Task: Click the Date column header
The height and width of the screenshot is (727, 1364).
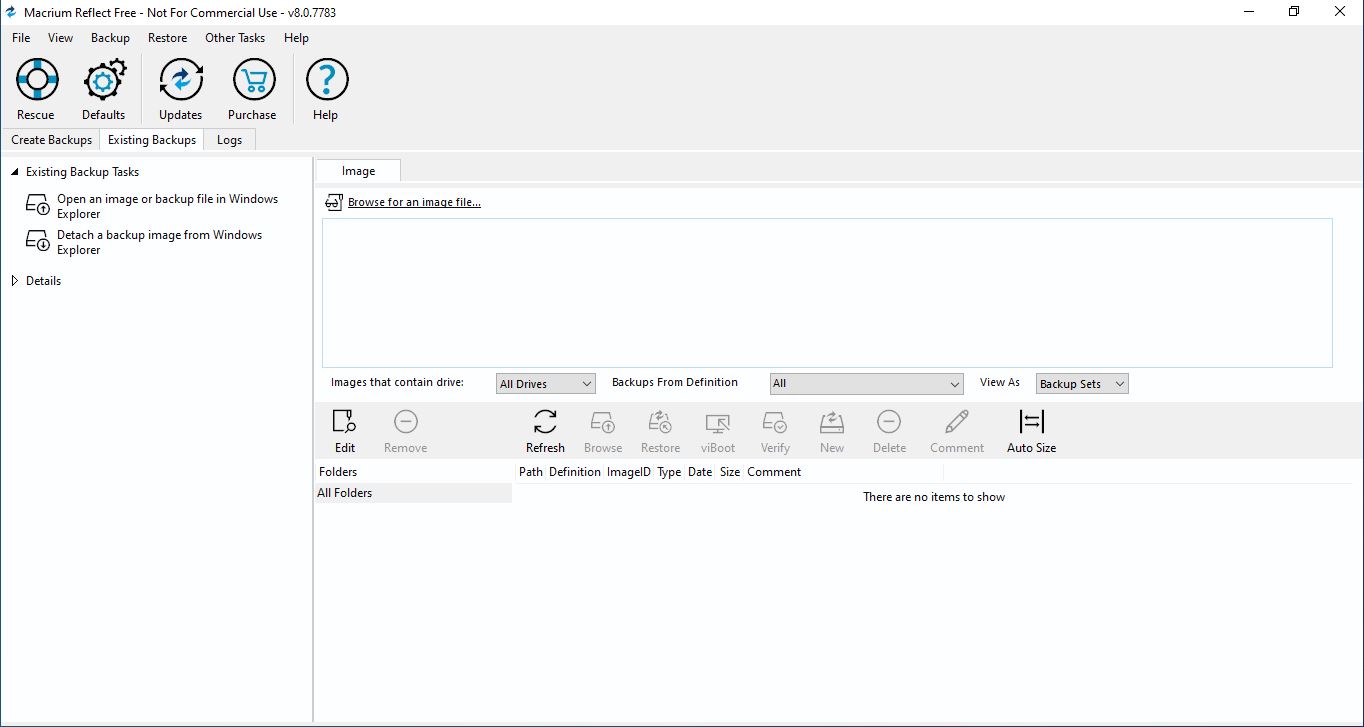Action: [x=700, y=472]
